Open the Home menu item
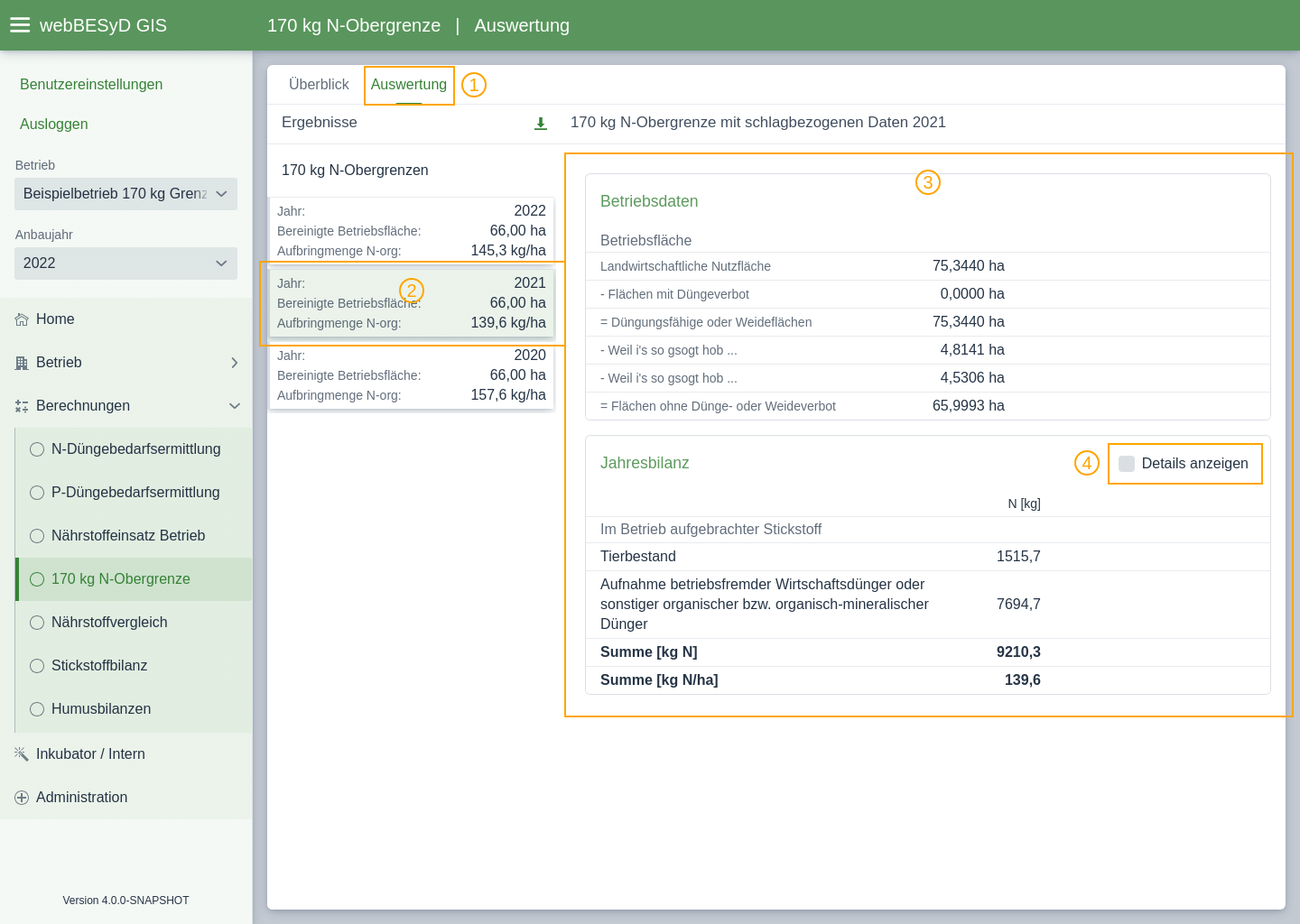 tap(125, 319)
